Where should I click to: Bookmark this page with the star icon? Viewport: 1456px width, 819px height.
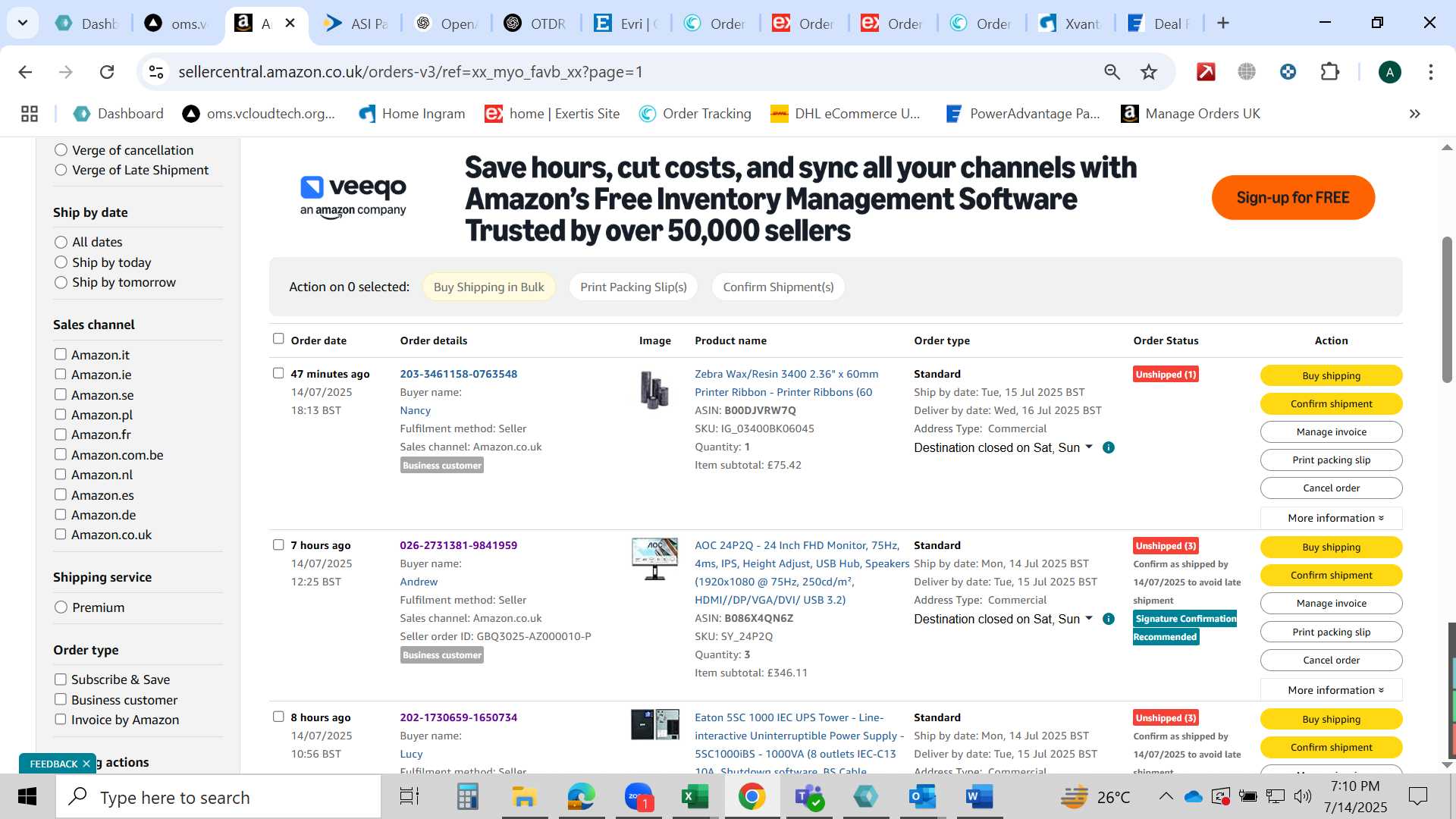pos(1149,72)
